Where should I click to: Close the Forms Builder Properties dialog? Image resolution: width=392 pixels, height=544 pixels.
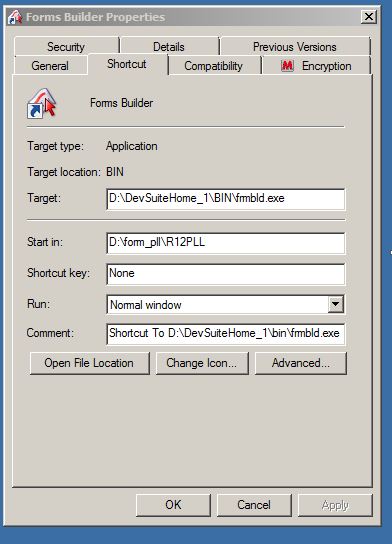pyautogui.click(x=369, y=17)
